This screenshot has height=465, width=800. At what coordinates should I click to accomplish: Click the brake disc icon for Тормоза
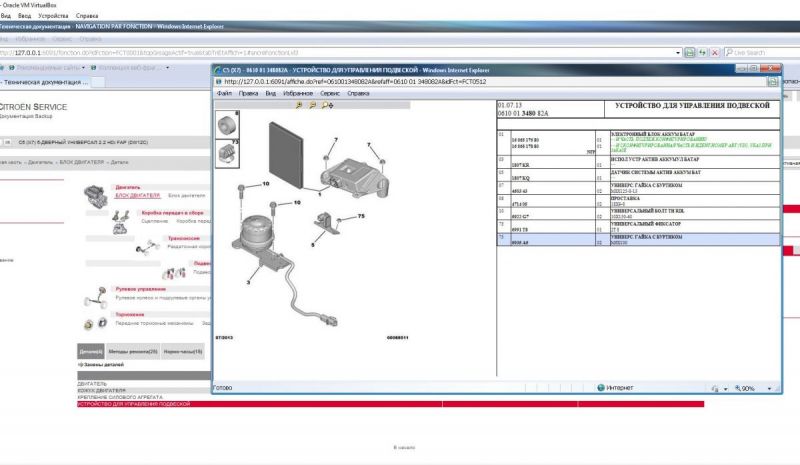pos(93,324)
